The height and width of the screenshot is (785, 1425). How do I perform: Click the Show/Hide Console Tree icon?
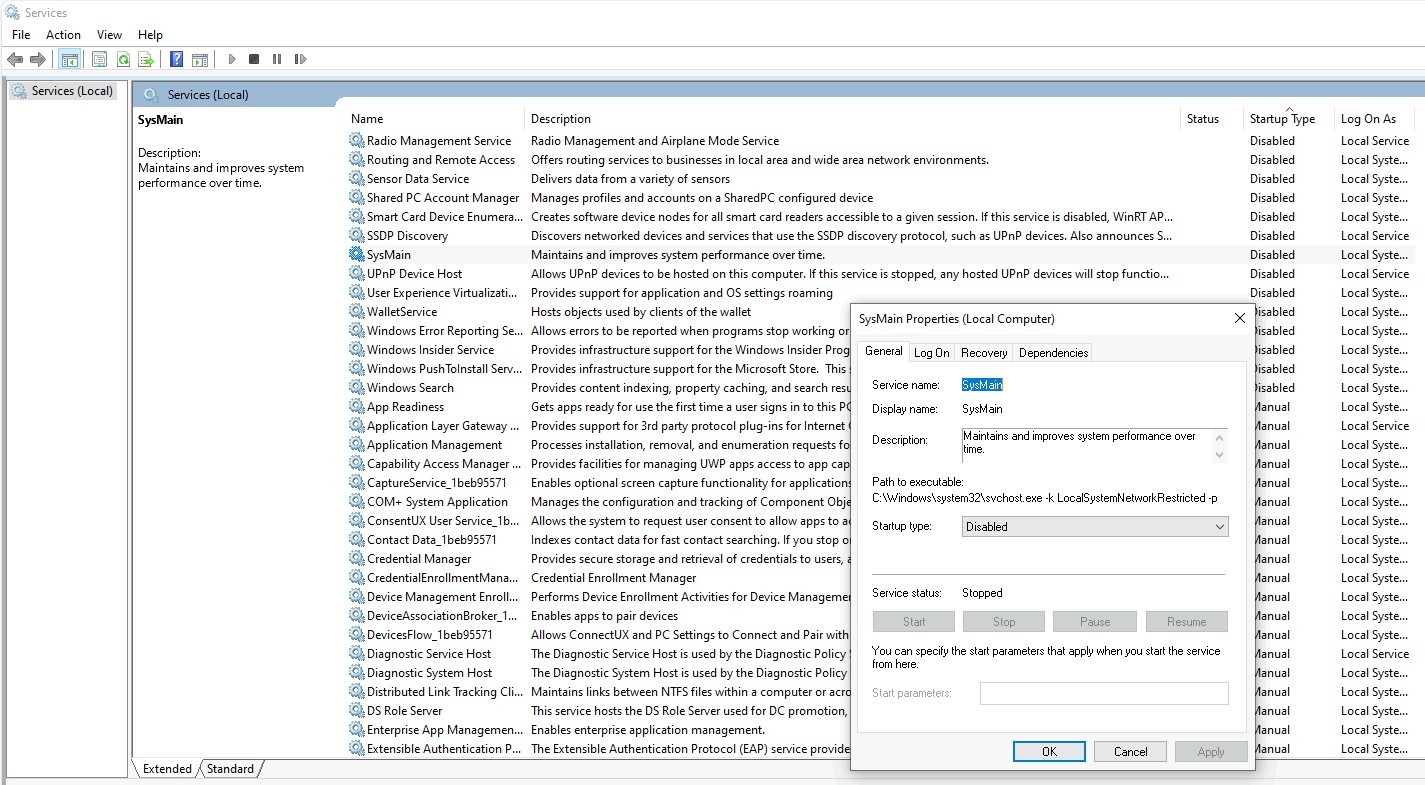coord(70,60)
